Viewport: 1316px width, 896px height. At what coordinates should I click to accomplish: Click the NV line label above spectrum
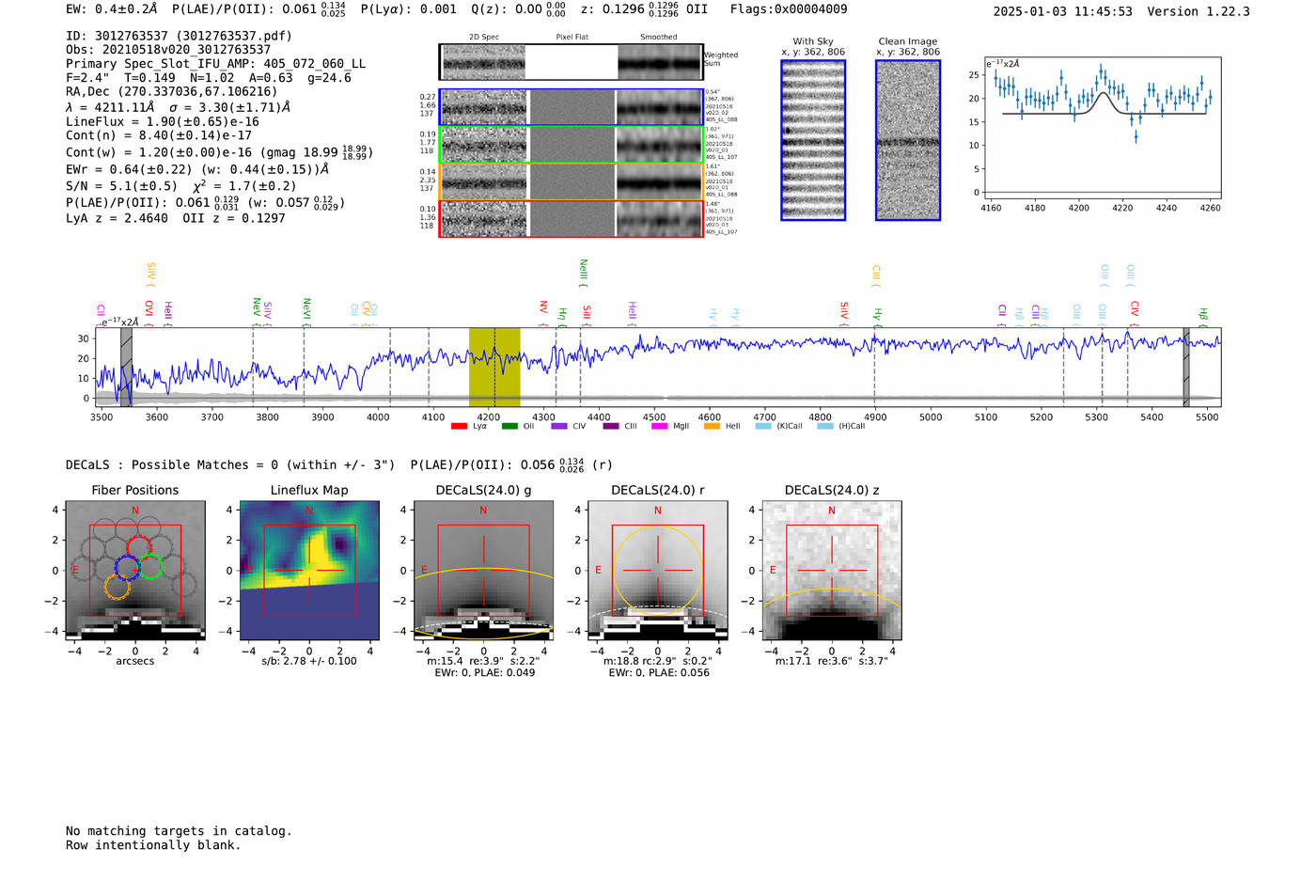tap(543, 311)
